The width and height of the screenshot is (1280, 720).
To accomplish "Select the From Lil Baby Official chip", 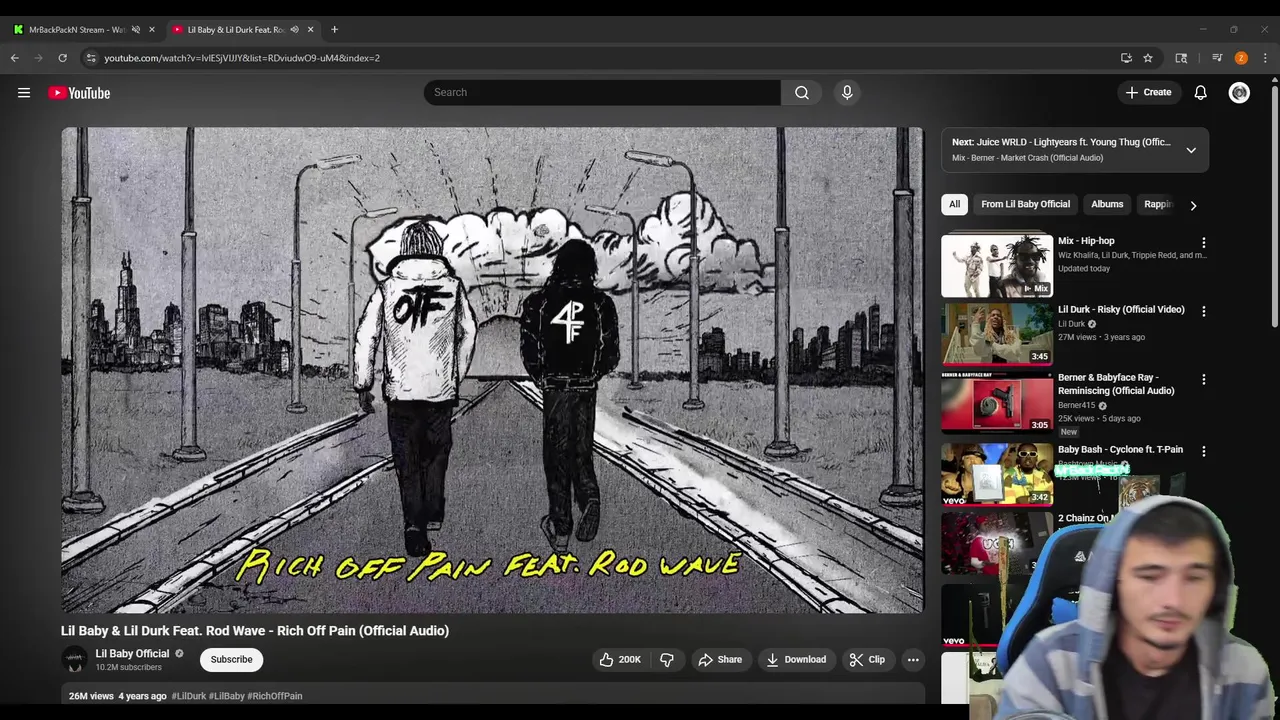I will [x=1025, y=204].
